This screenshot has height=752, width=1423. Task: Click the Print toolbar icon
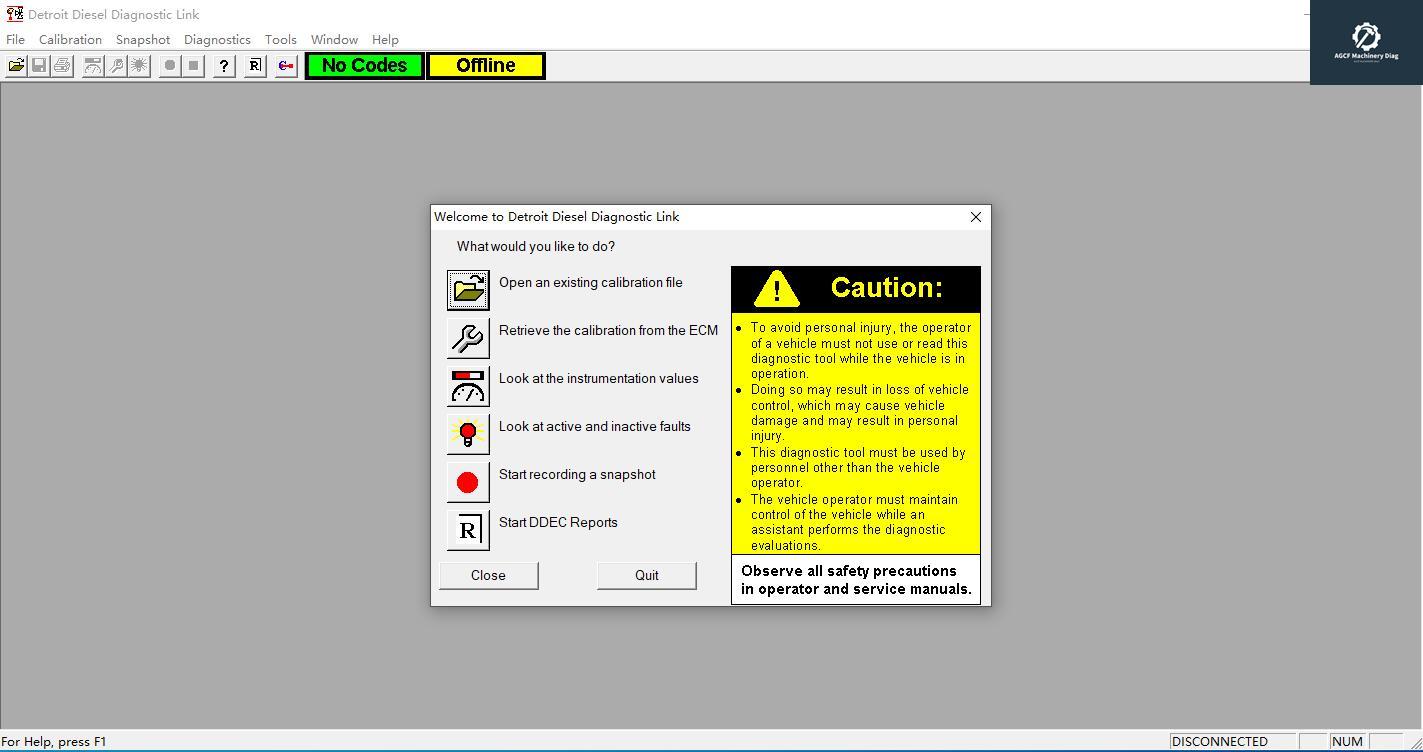click(x=61, y=65)
